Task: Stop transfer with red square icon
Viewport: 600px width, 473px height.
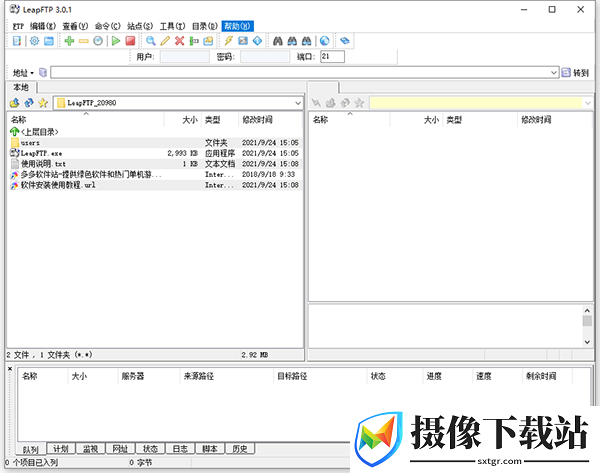Action: tap(130, 41)
